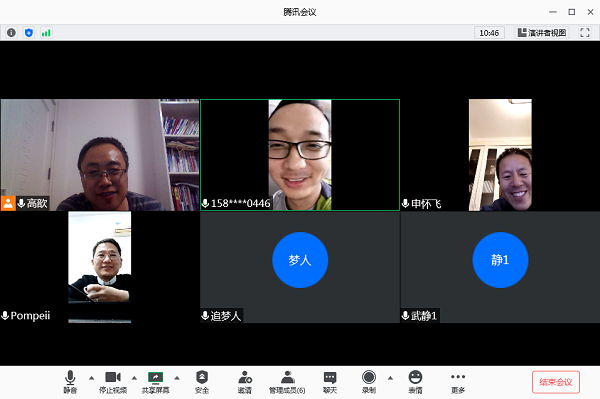Select 申怀飞's video tile
Screen dimensions: 600x399
501,155
